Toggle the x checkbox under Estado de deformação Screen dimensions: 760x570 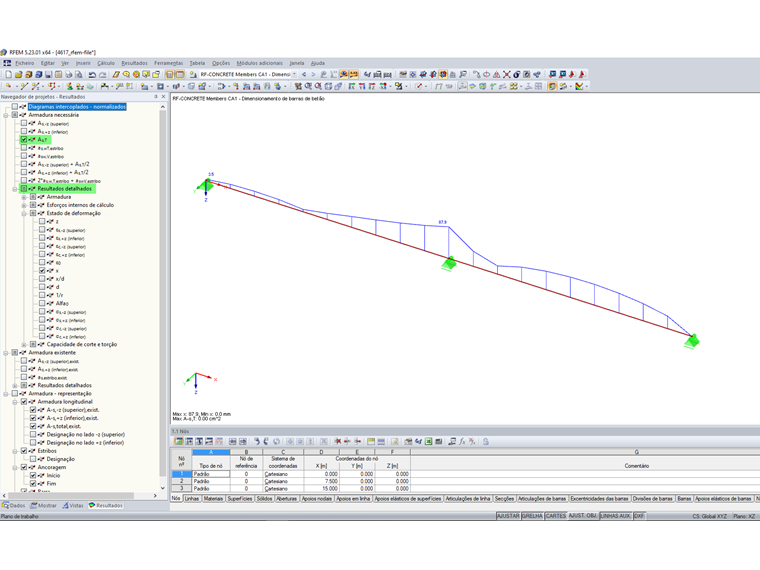(42, 270)
